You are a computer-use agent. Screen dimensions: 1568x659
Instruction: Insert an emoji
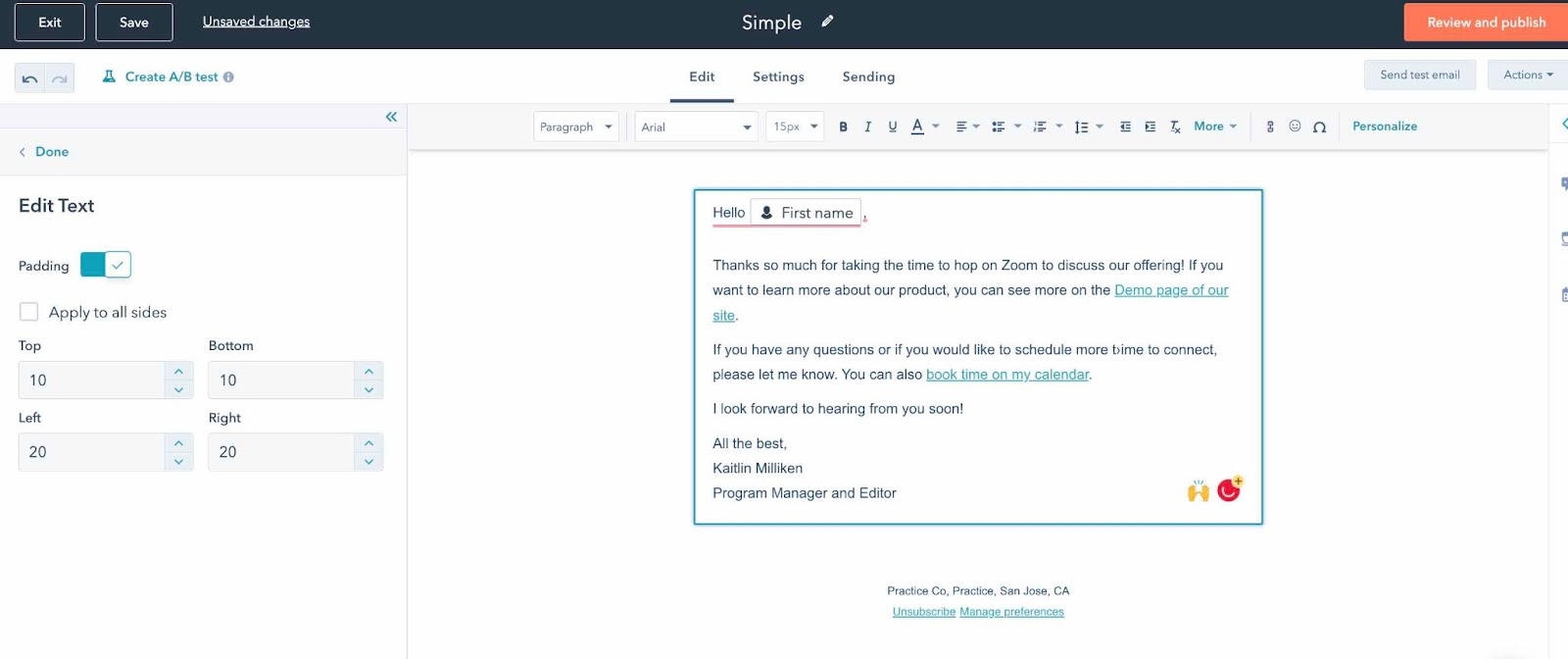(x=1295, y=127)
